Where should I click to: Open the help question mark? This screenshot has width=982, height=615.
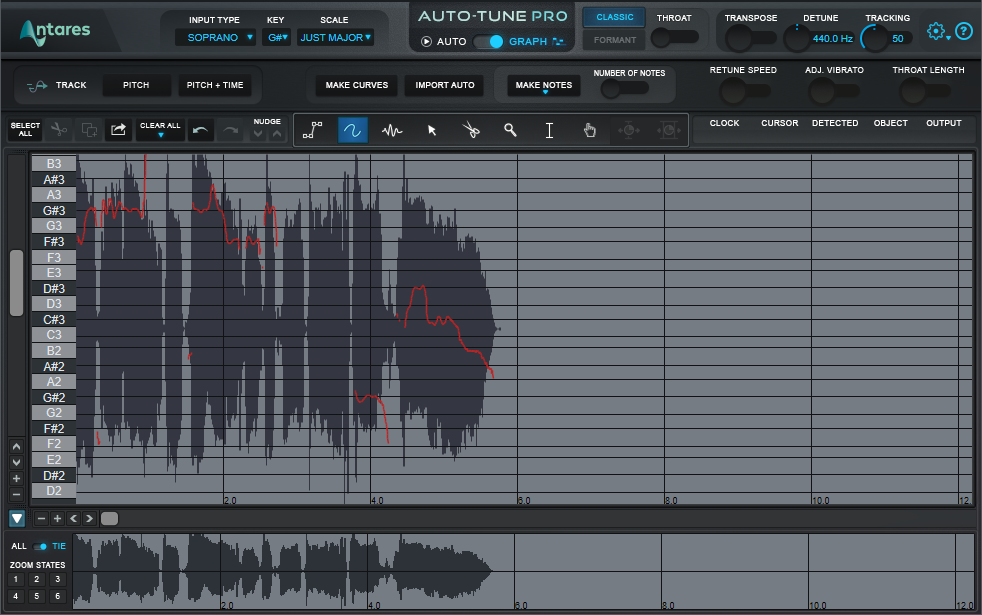point(964,31)
